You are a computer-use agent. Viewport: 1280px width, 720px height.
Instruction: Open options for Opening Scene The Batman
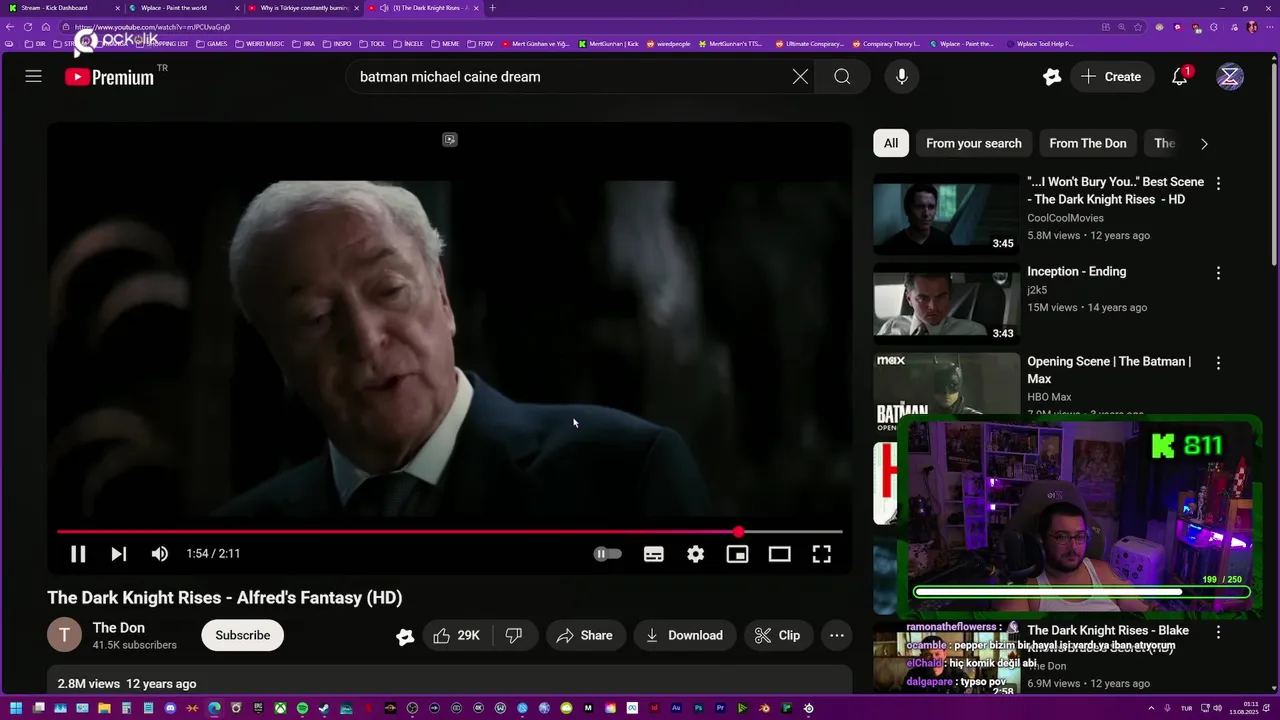[x=1218, y=363]
